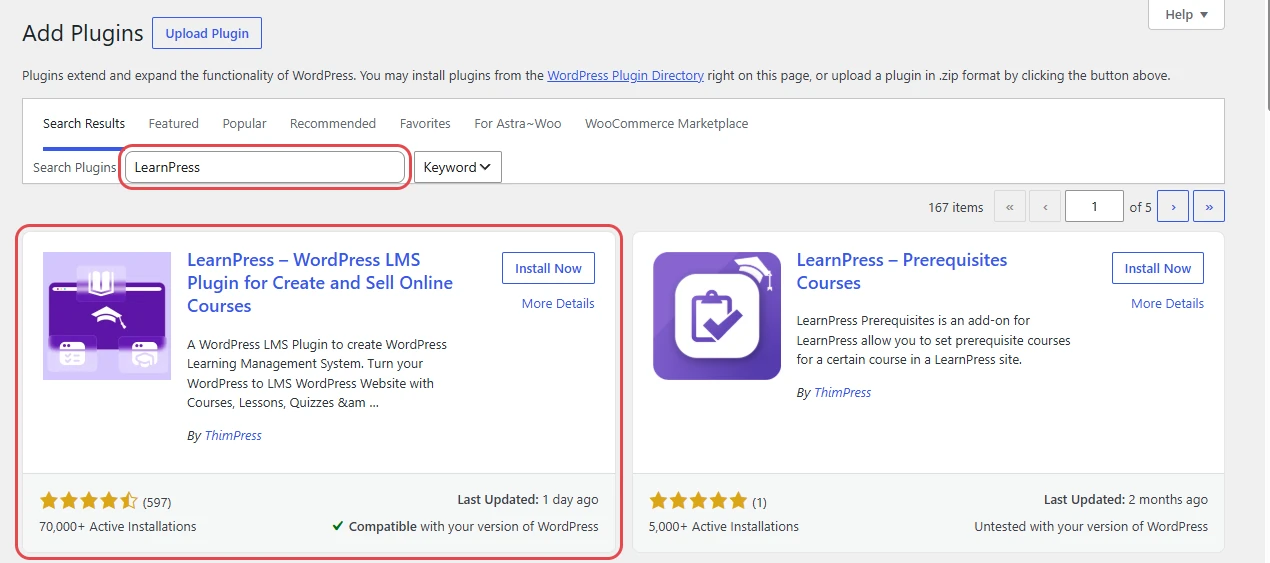View More Details for Prerequisites Courses plugin

[1168, 303]
